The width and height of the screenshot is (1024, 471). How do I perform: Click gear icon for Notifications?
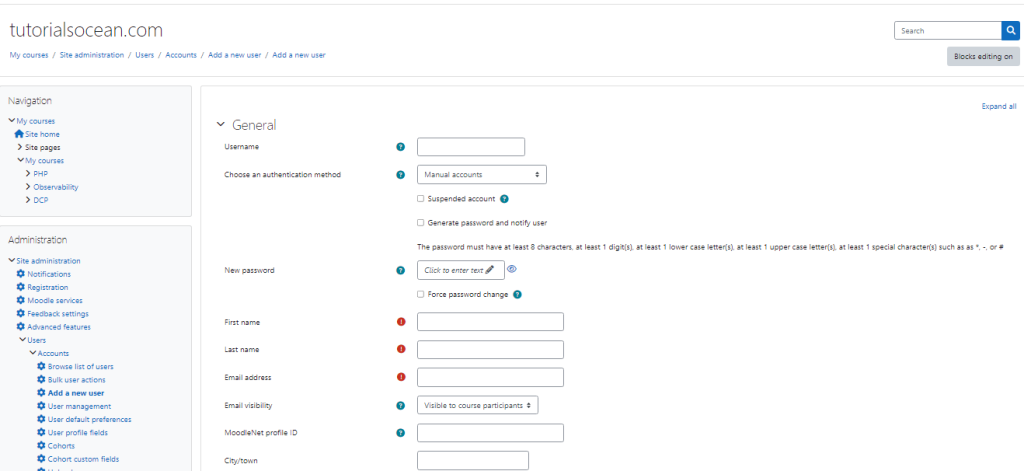(x=20, y=274)
